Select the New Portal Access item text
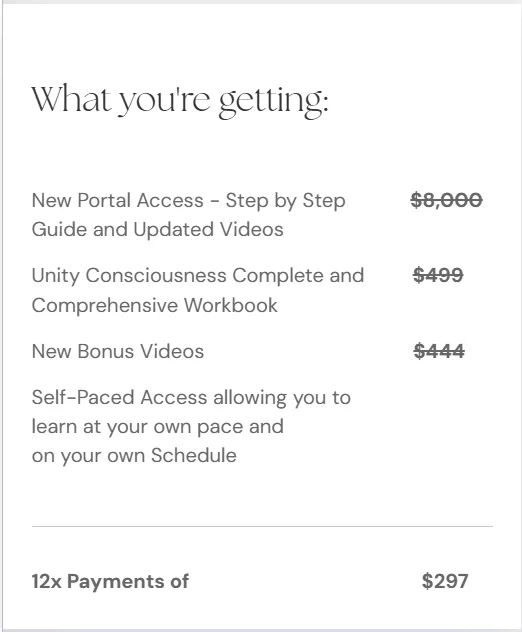This screenshot has width=522, height=632. coord(188,215)
